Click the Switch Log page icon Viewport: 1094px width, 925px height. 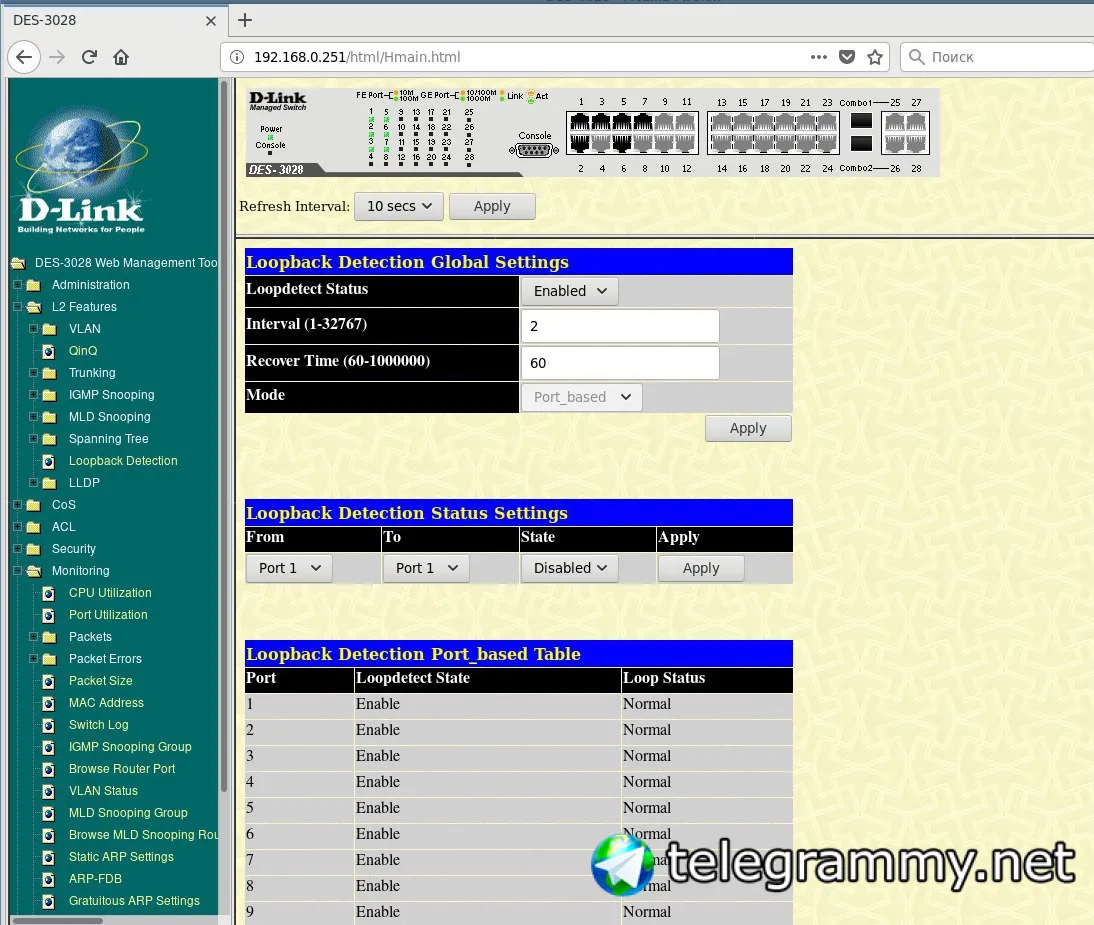(x=49, y=725)
